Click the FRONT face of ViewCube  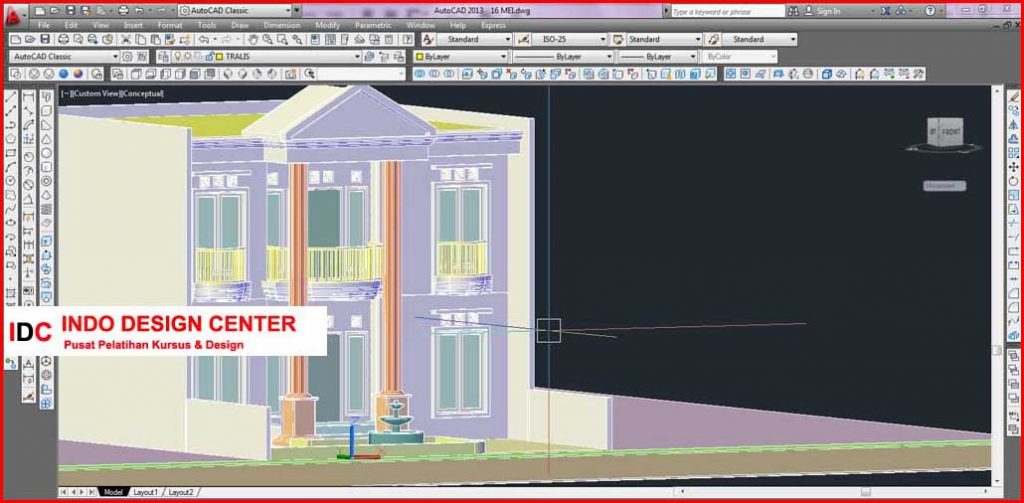[950, 132]
